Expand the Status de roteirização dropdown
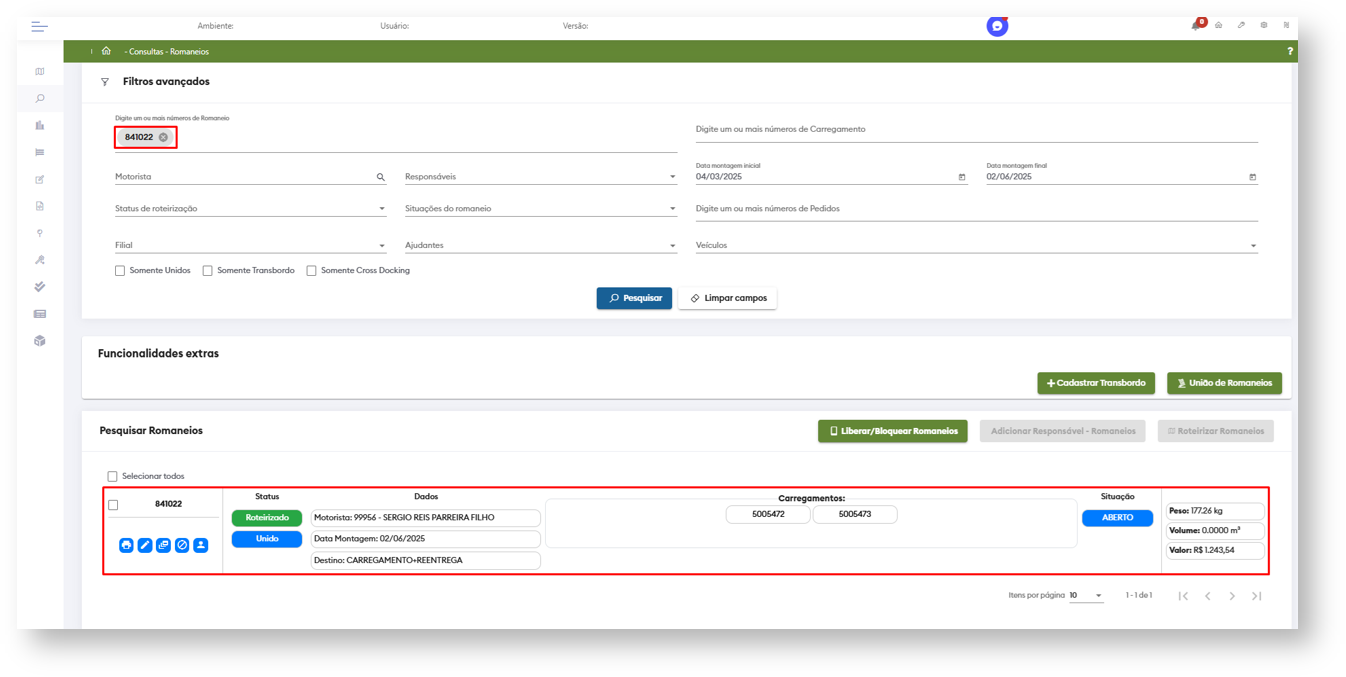This screenshot has width=1346, height=677. [x=381, y=210]
